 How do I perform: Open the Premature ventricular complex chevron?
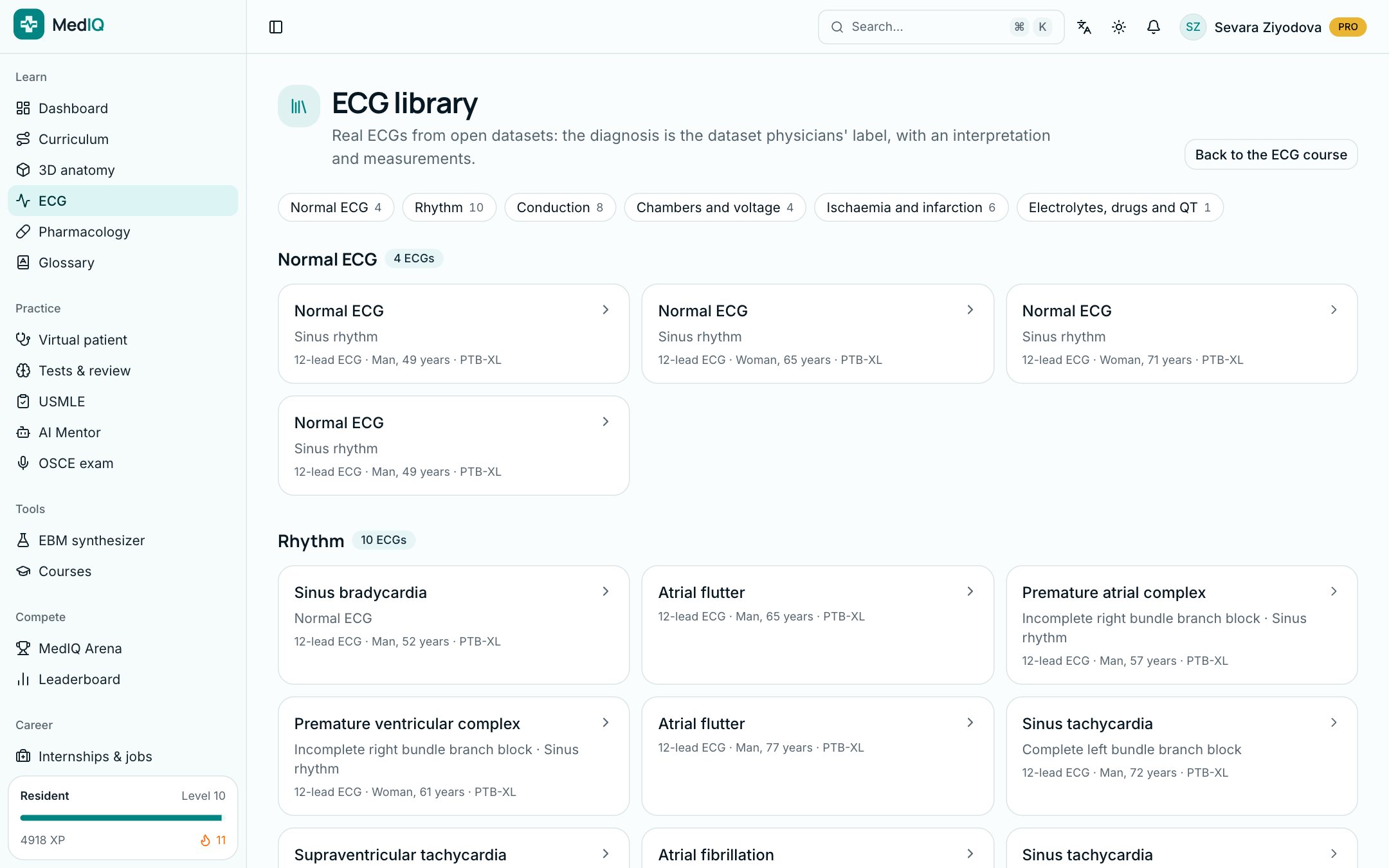[x=605, y=723]
